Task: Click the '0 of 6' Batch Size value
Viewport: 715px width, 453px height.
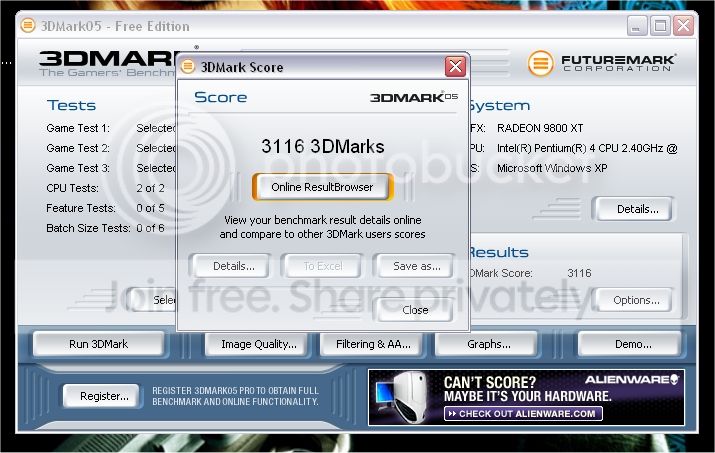Action: click(x=150, y=228)
